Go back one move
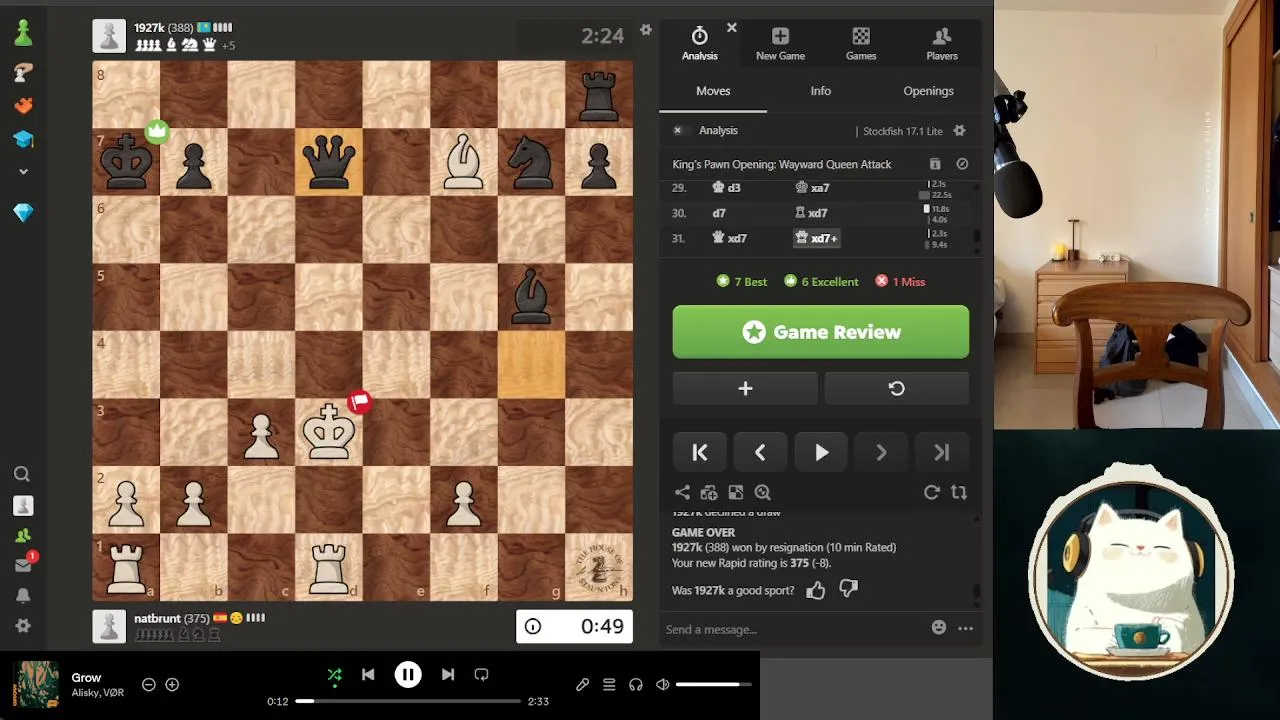The image size is (1280, 720). tap(760, 453)
